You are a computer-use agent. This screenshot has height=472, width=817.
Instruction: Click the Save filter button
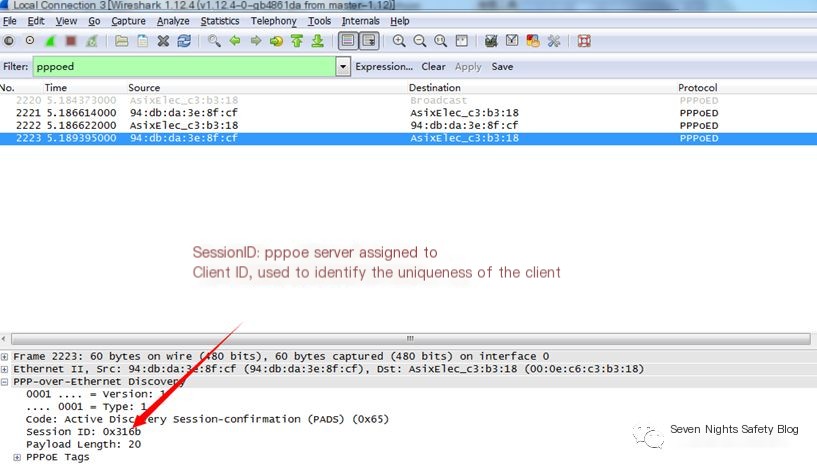pos(502,67)
